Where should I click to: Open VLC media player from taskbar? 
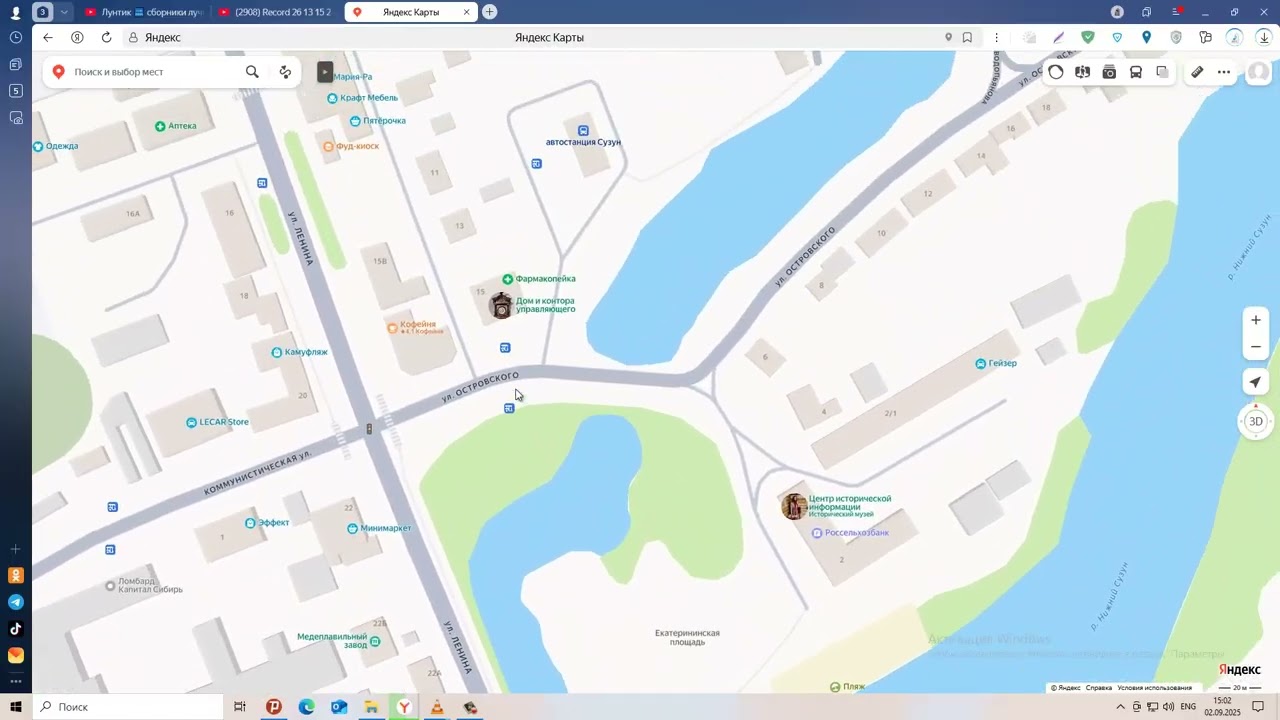(x=436, y=707)
